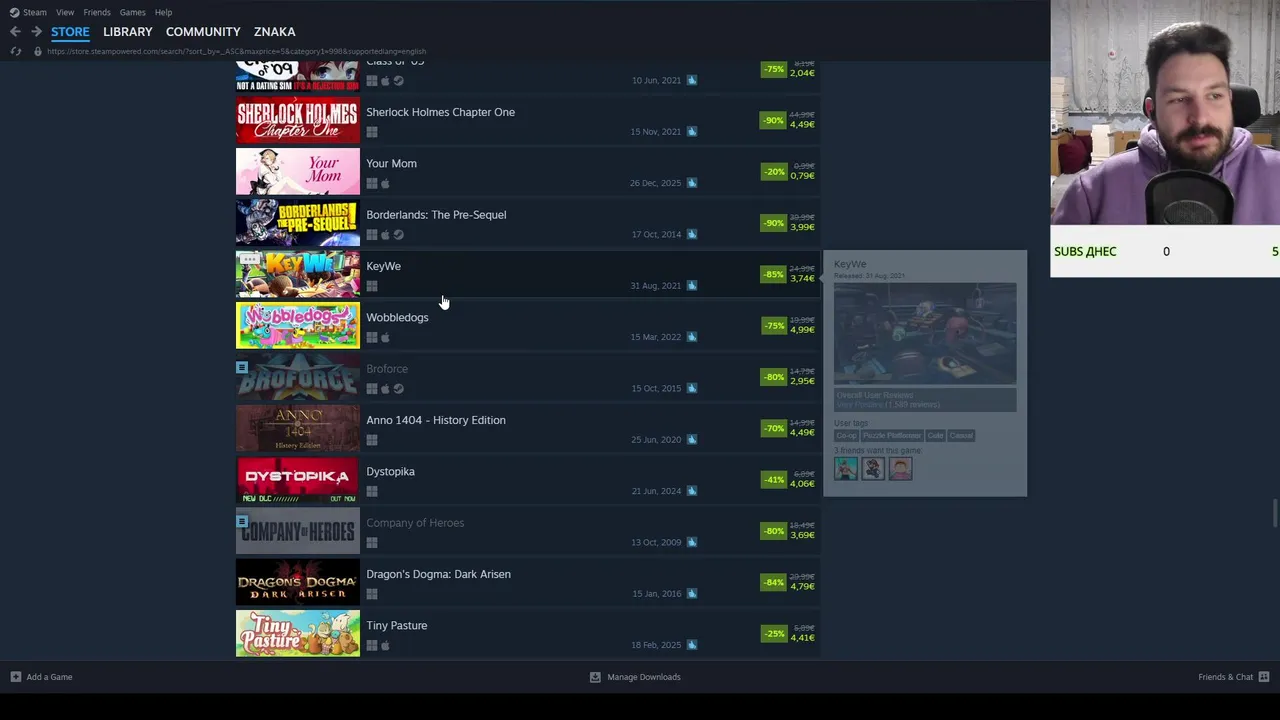
Task: Click the Steam logo icon in menu bar
Action: pos(14,12)
